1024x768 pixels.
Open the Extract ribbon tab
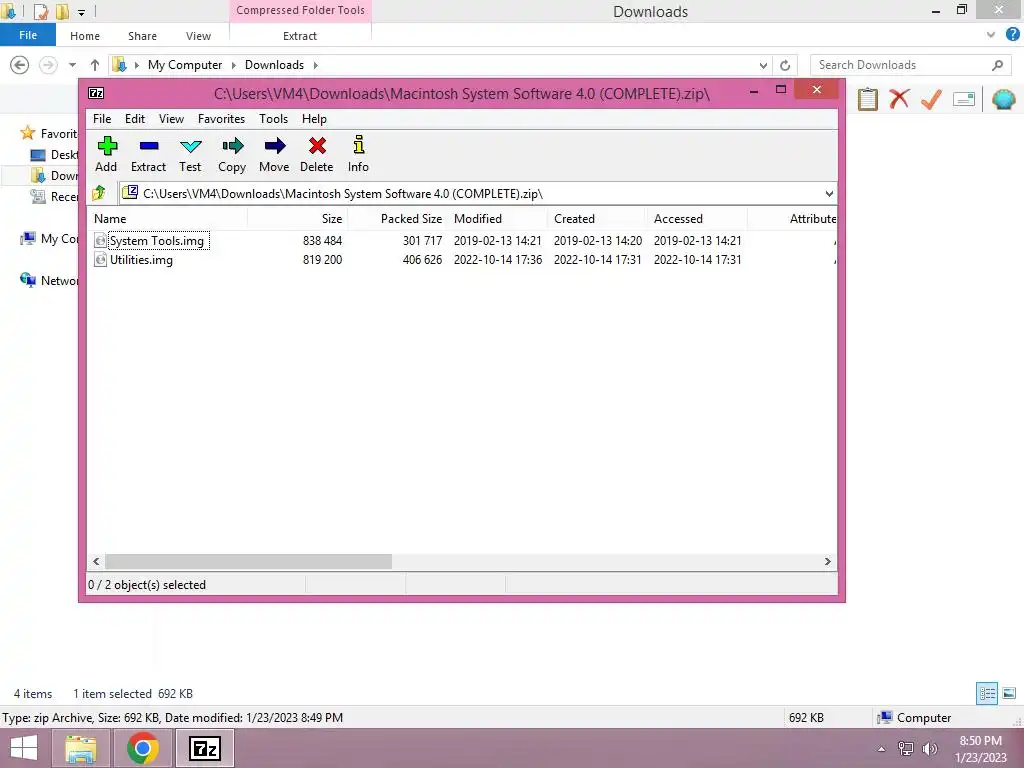point(300,36)
